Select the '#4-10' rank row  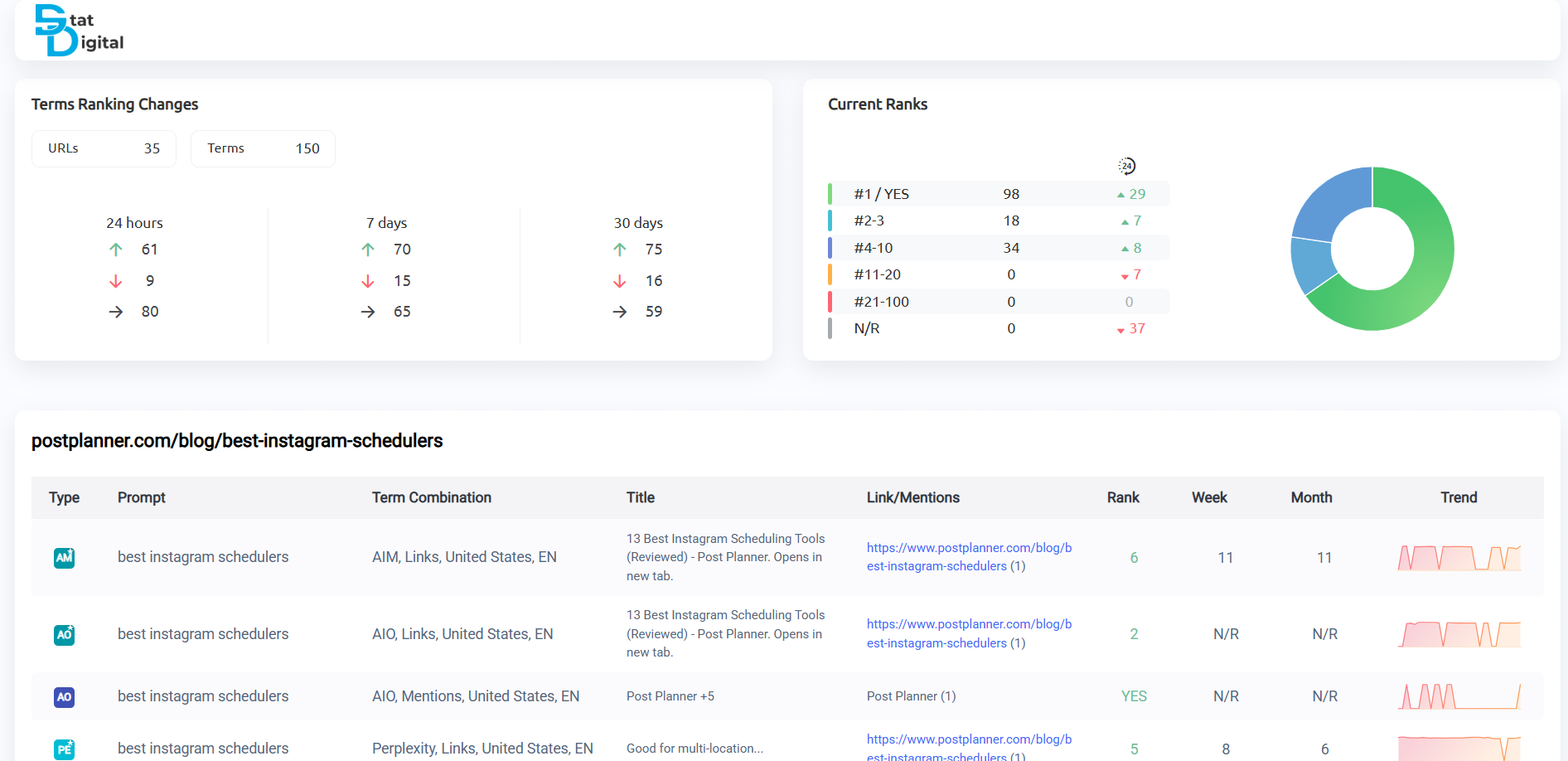point(999,248)
